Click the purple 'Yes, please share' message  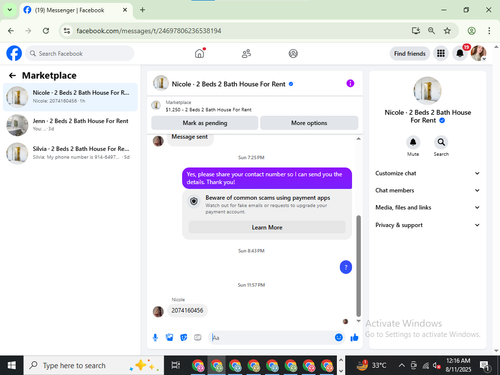click(x=267, y=178)
